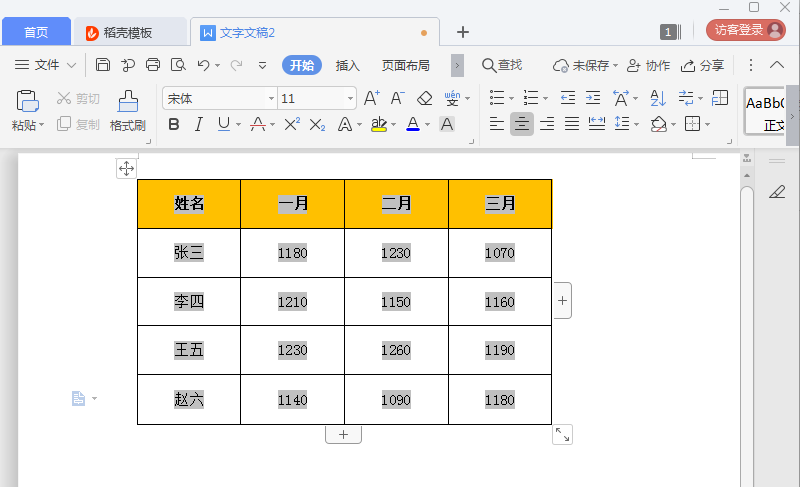The image size is (800, 487).
Task: Click the Format Painter tool
Action: coord(128,110)
